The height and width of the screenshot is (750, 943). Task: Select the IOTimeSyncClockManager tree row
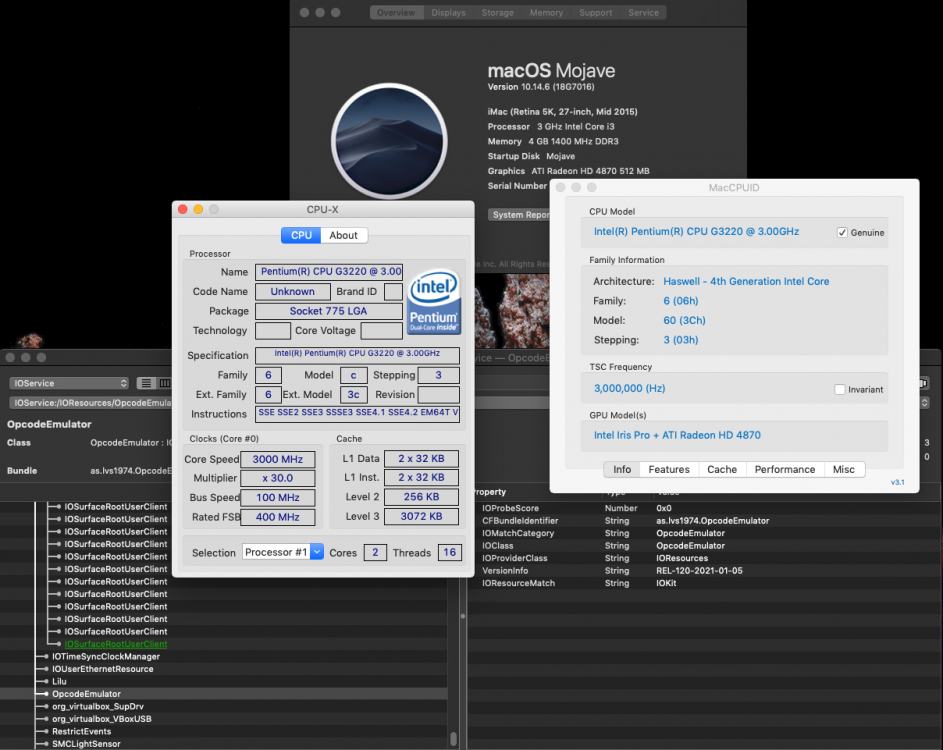(224, 657)
